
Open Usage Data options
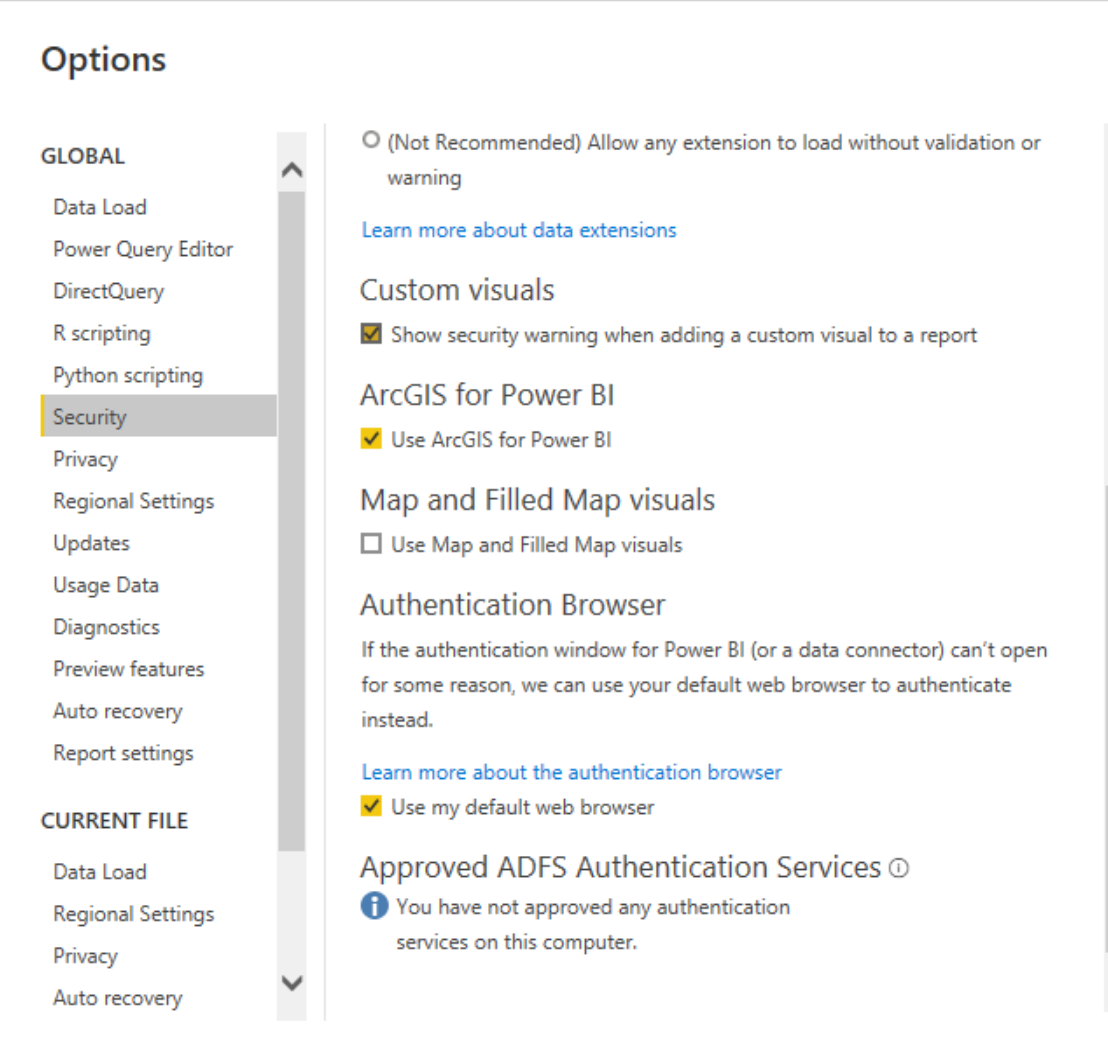[x=106, y=585]
